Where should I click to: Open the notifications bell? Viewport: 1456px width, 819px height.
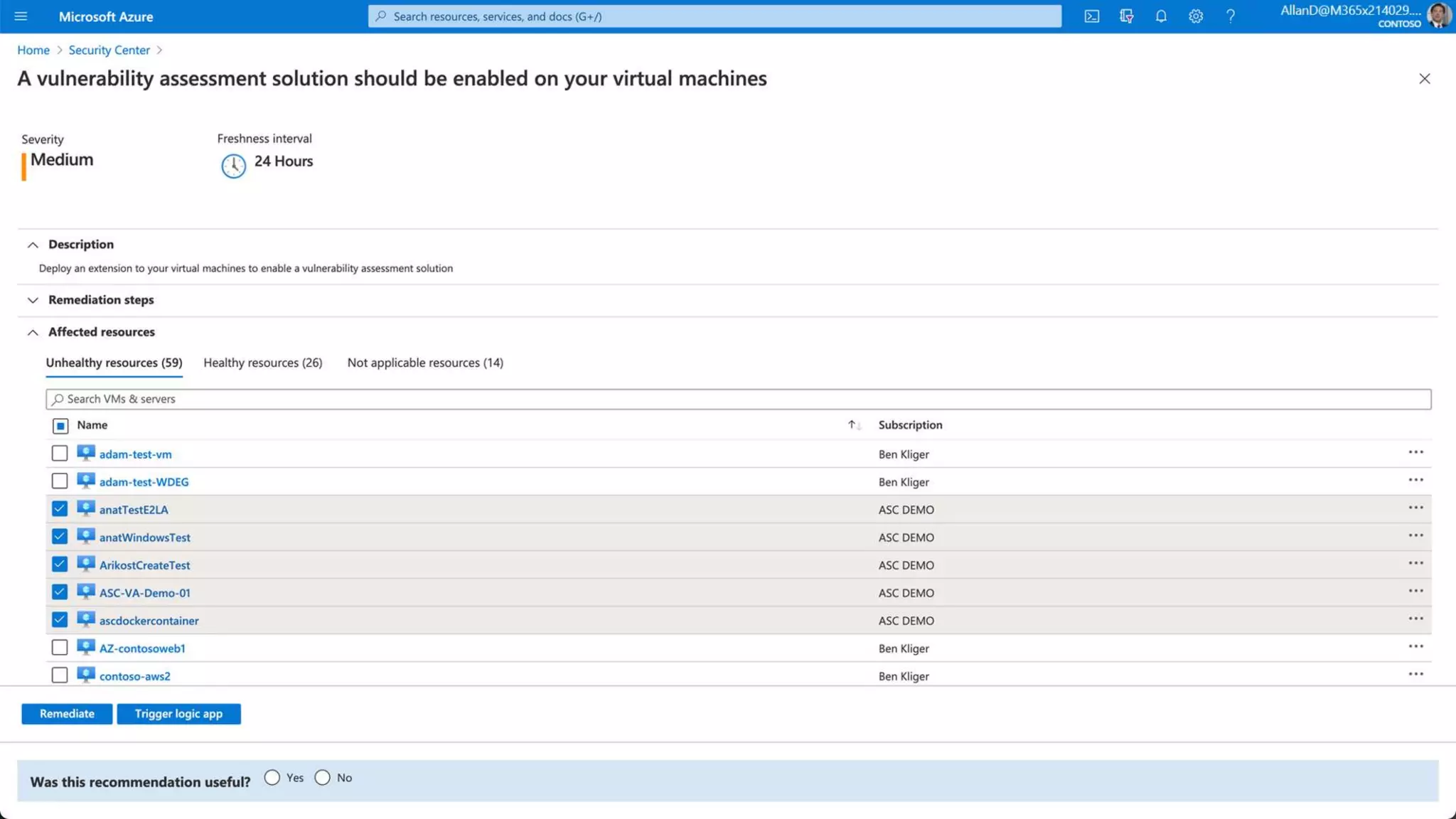point(1161,16)
